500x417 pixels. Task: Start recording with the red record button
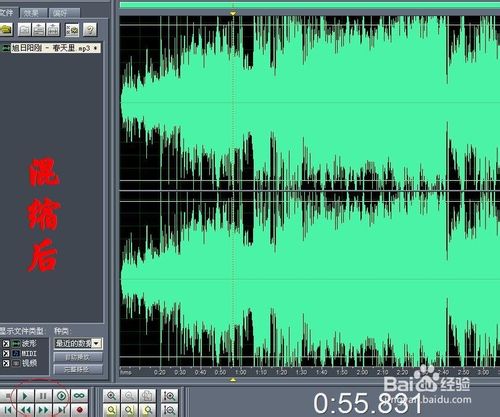[79, 410]
